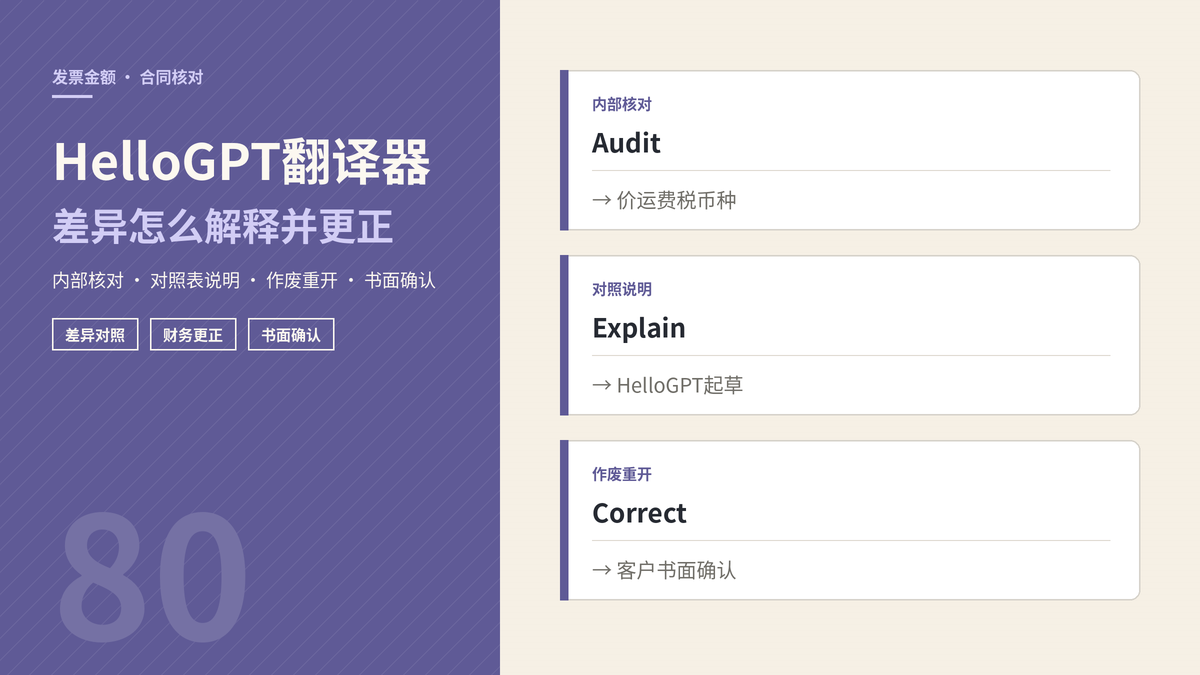Click the 差异对照 tag button
The image size is (1200, 675).
coord(95,335)
